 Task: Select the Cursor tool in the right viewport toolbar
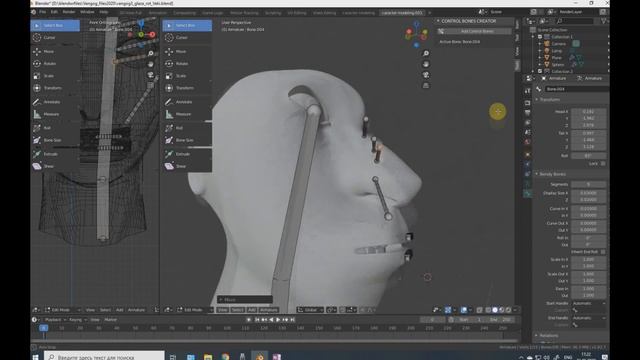tap(187, 38)
